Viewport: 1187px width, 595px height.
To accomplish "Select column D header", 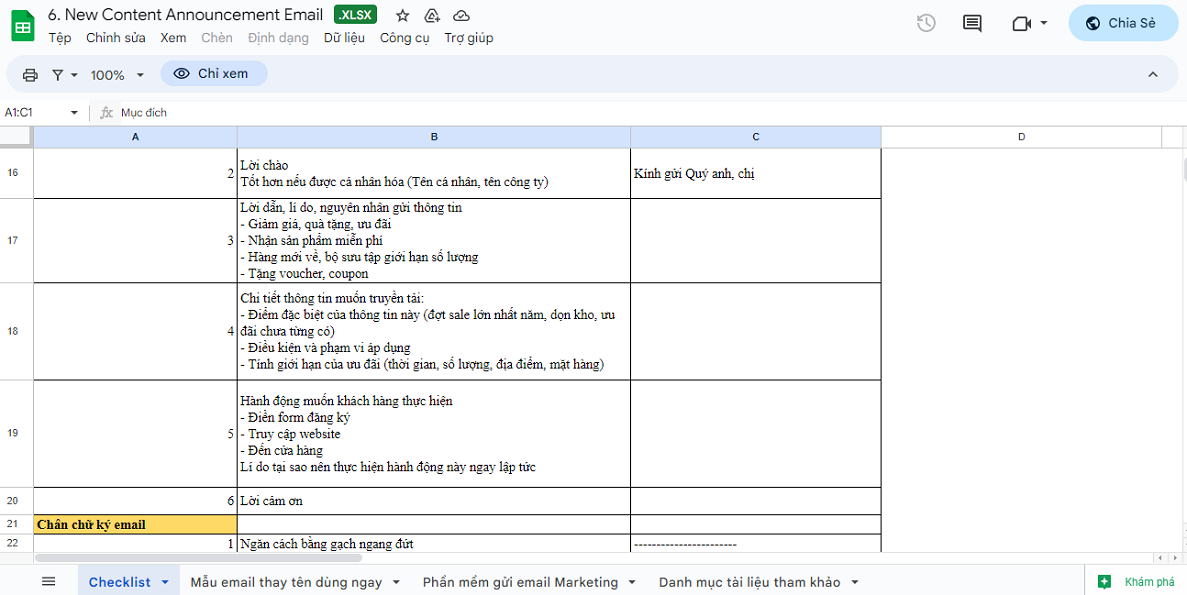I will [1021, 137].
